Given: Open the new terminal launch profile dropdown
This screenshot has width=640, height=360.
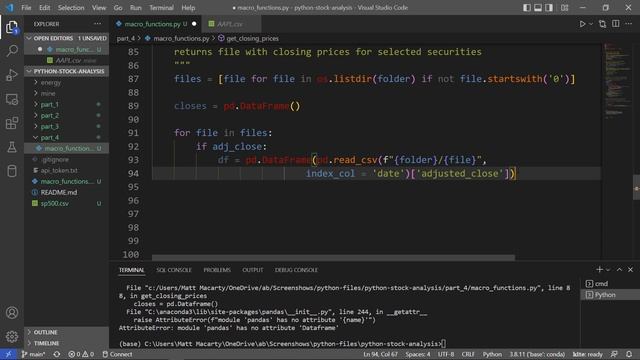Looking at the screenshot, I should click(x=608, y=270).
